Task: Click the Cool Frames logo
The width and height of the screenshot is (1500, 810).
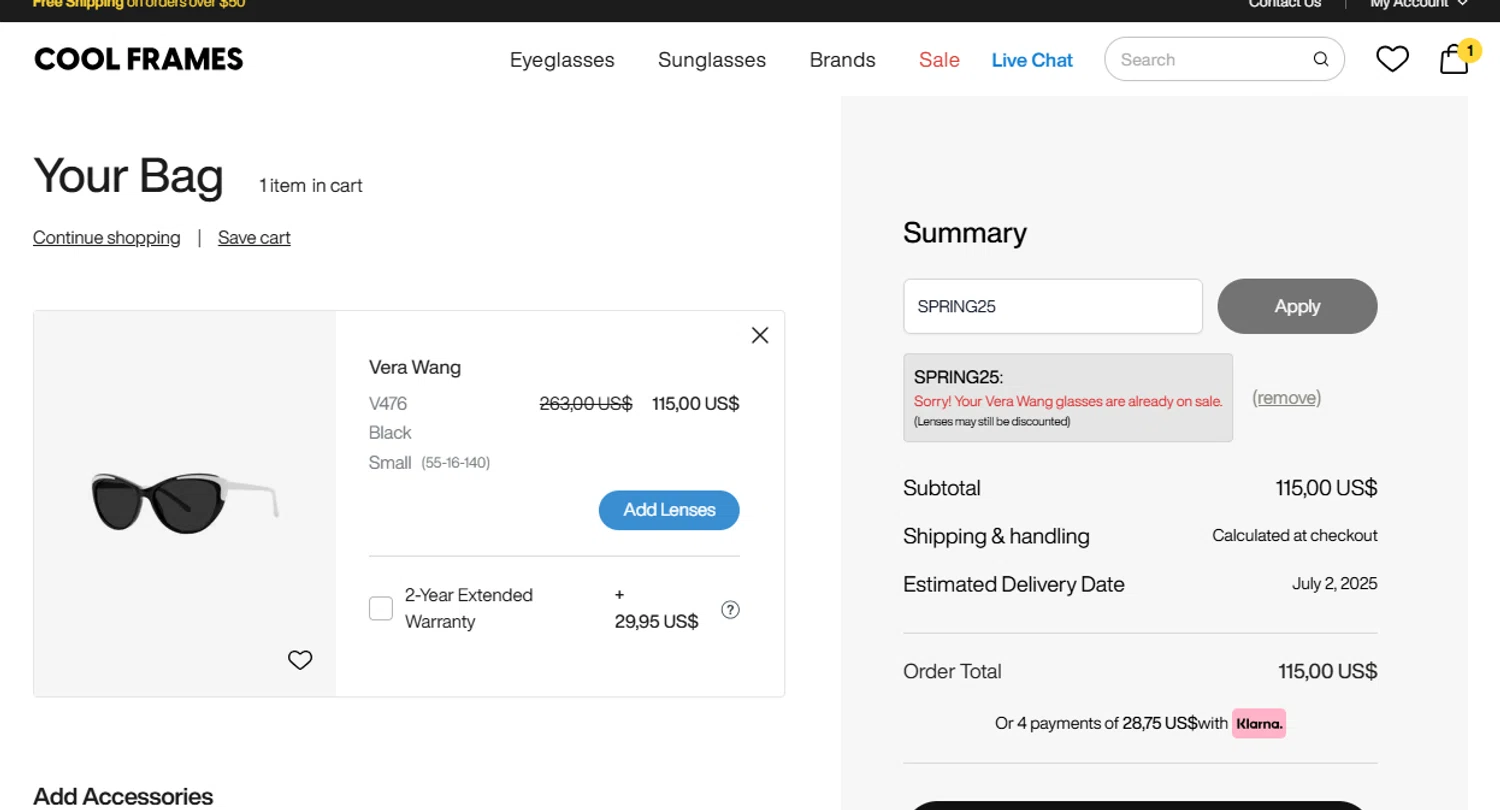Action: click(x=139, y=59)
